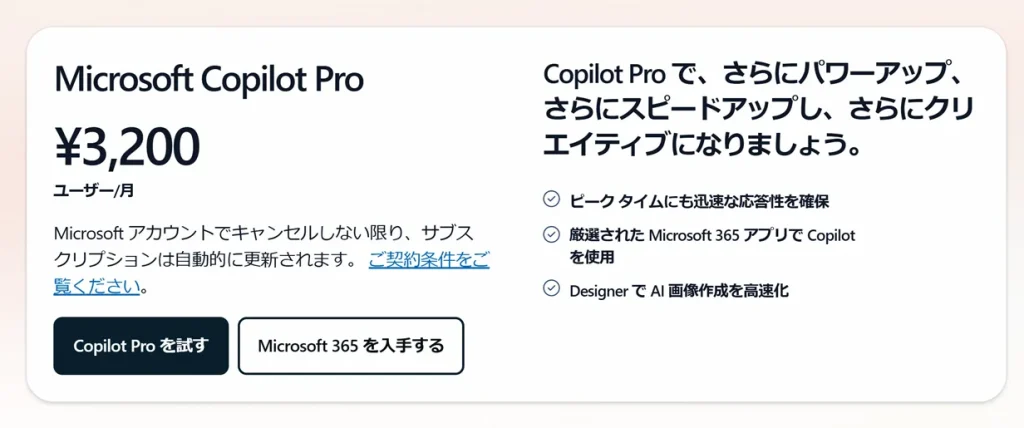Screen dimensions: 1024x428
Task: Click the ¥3,200 price text
Action: click(x=127, y=146)
